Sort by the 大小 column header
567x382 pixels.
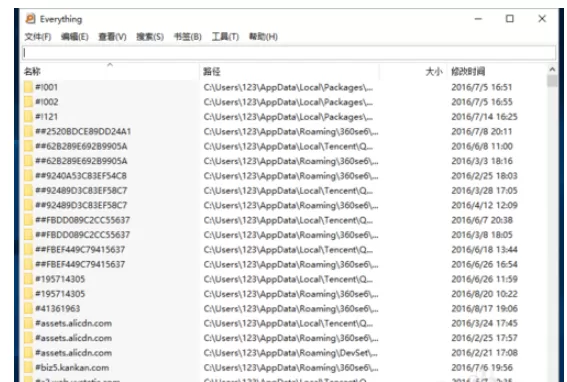[434, 72]
